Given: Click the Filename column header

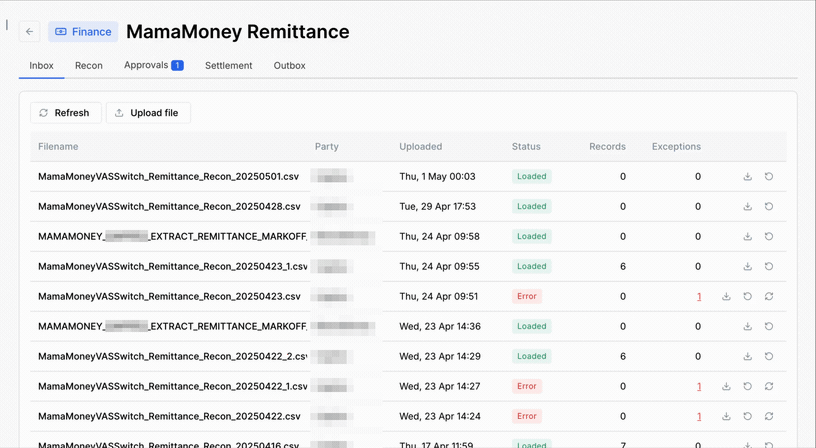Looking at the screenshot, I should pyautogui.click(x=58, y=147).
